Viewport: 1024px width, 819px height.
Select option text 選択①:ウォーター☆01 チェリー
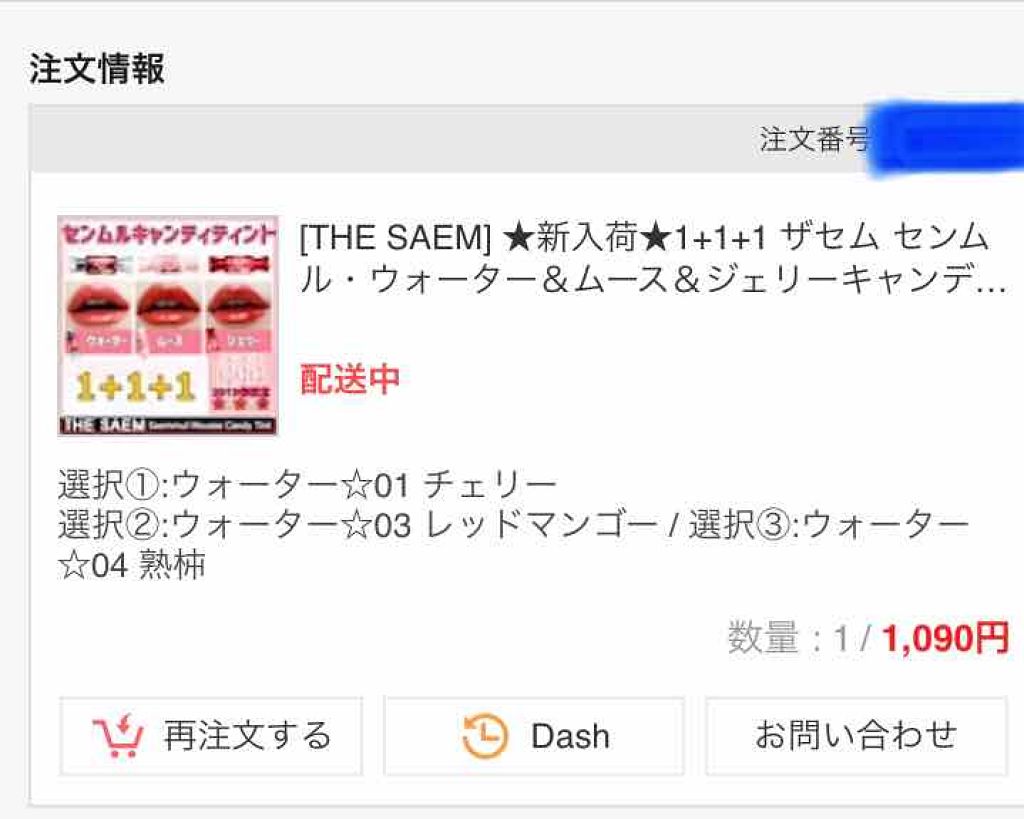click(x=307, y=485)
